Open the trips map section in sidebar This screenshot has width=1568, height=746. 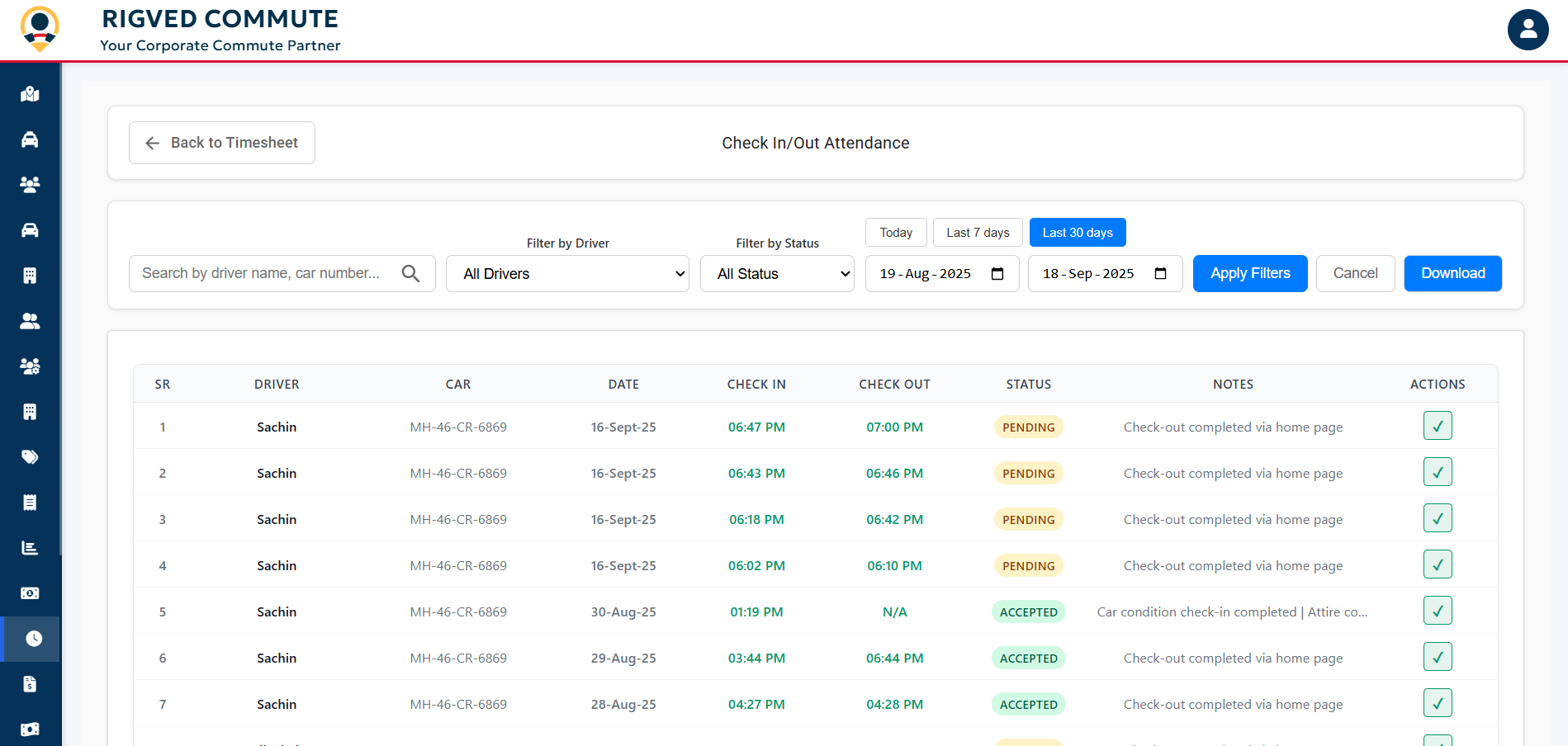coord(30,93)
